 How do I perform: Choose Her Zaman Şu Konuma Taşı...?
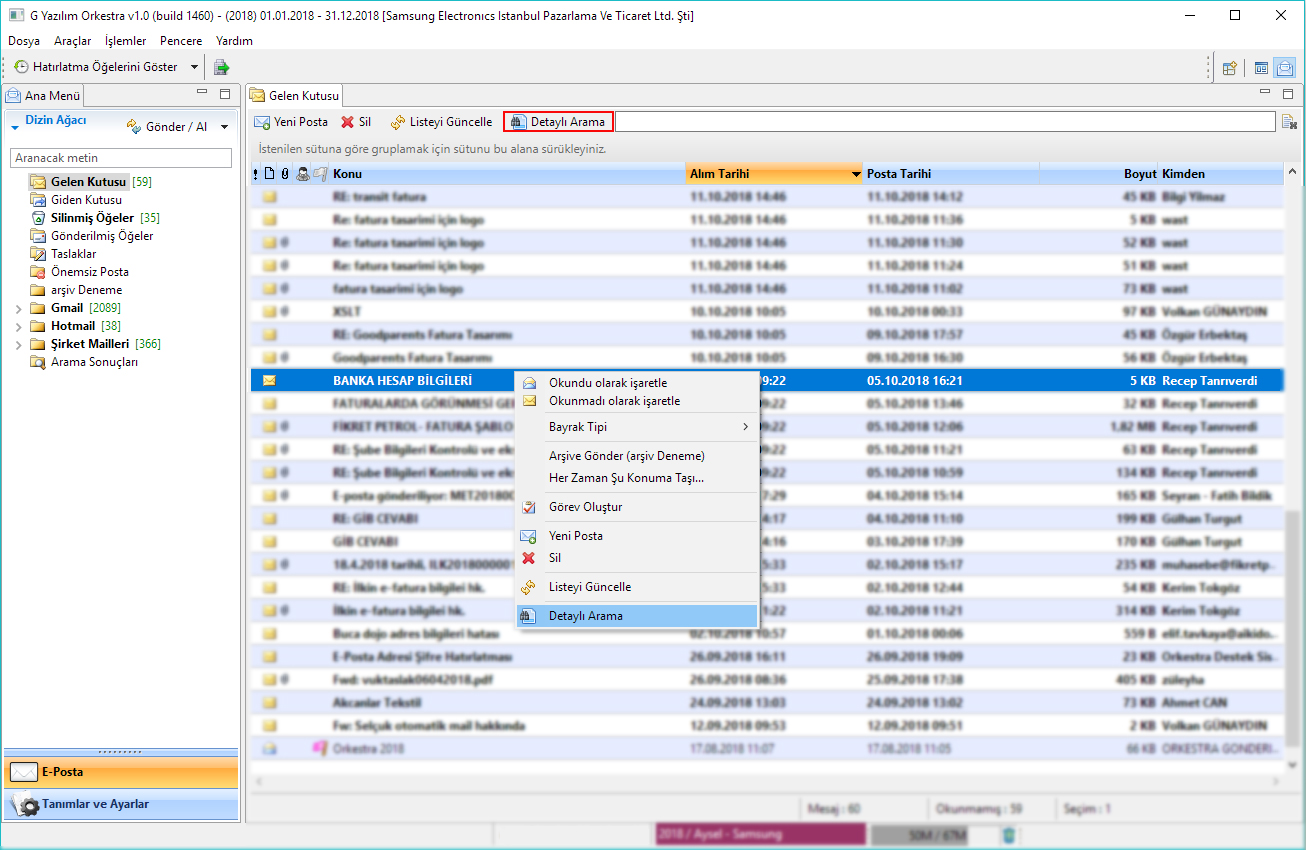[x=637, y=478]
